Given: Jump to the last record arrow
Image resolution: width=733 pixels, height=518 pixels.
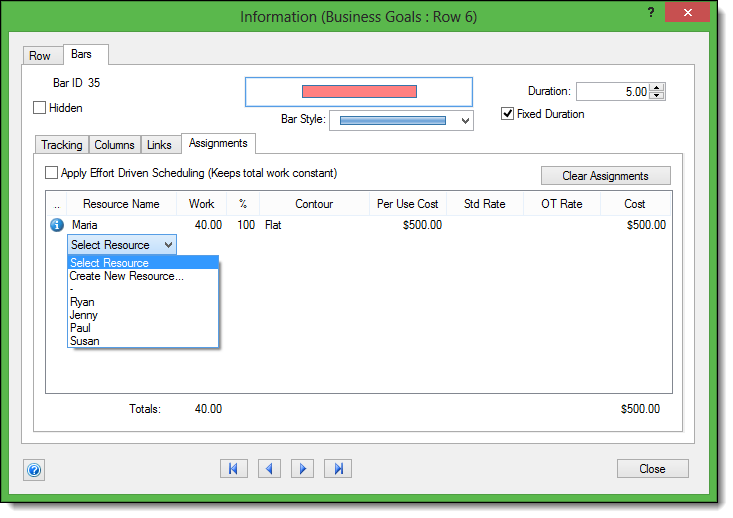Looking at the screenshot, I should click(x=338, y=468).
